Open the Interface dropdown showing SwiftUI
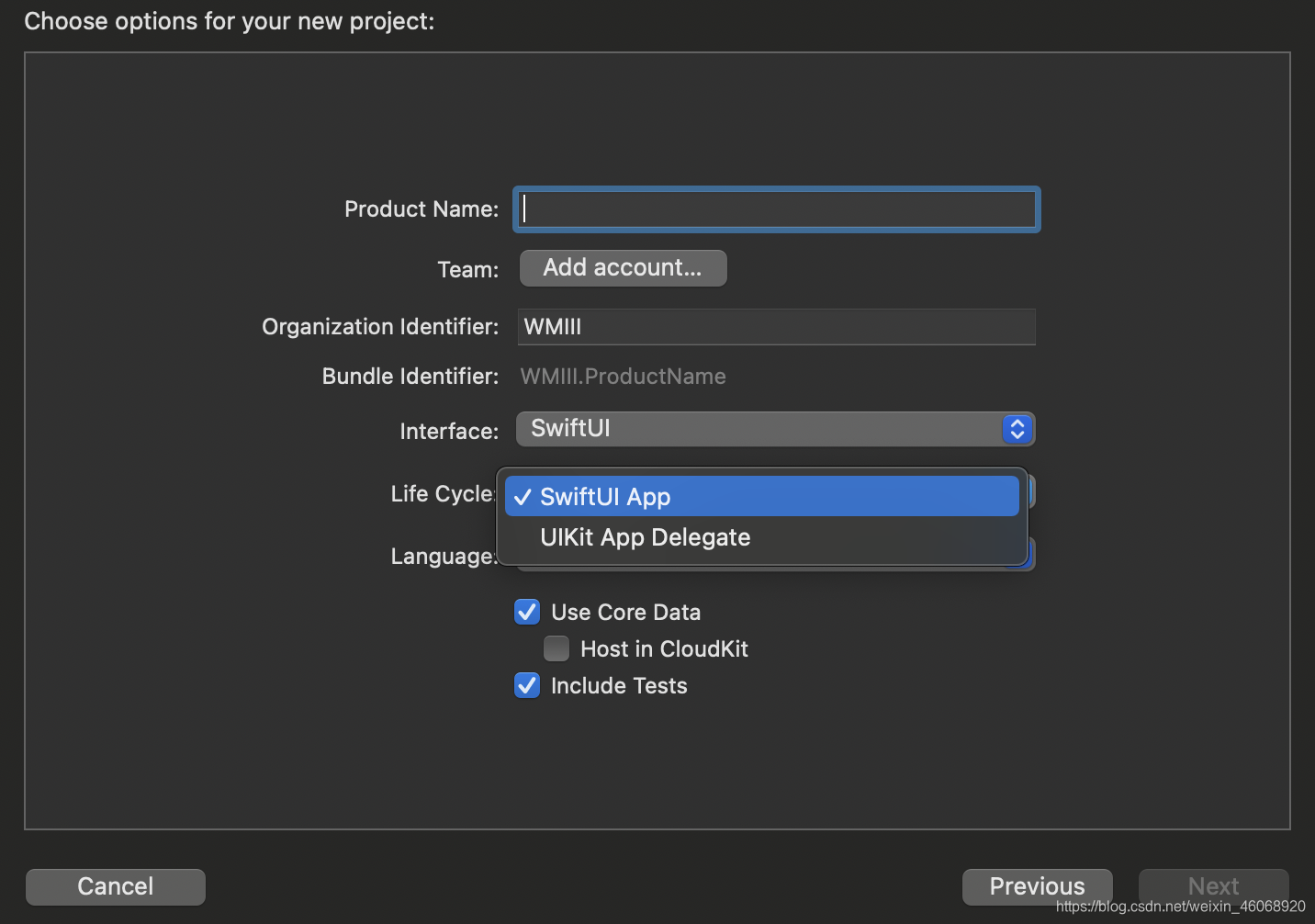The image size is (1315, 924). pyautogui.click(x=775, y=429)
